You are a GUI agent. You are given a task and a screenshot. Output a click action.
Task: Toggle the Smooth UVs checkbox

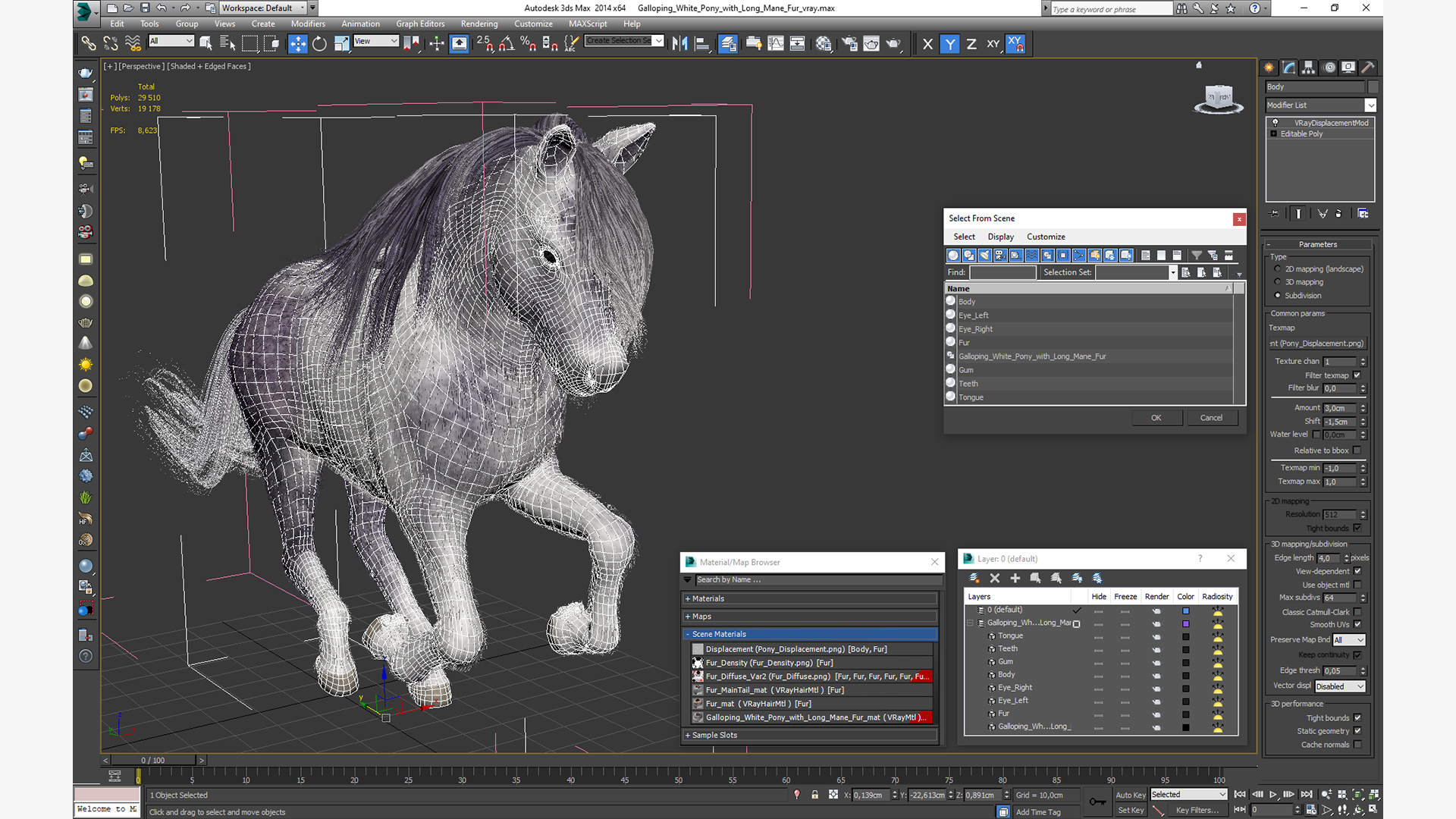pyautogui.click(x=1357, y=625)
